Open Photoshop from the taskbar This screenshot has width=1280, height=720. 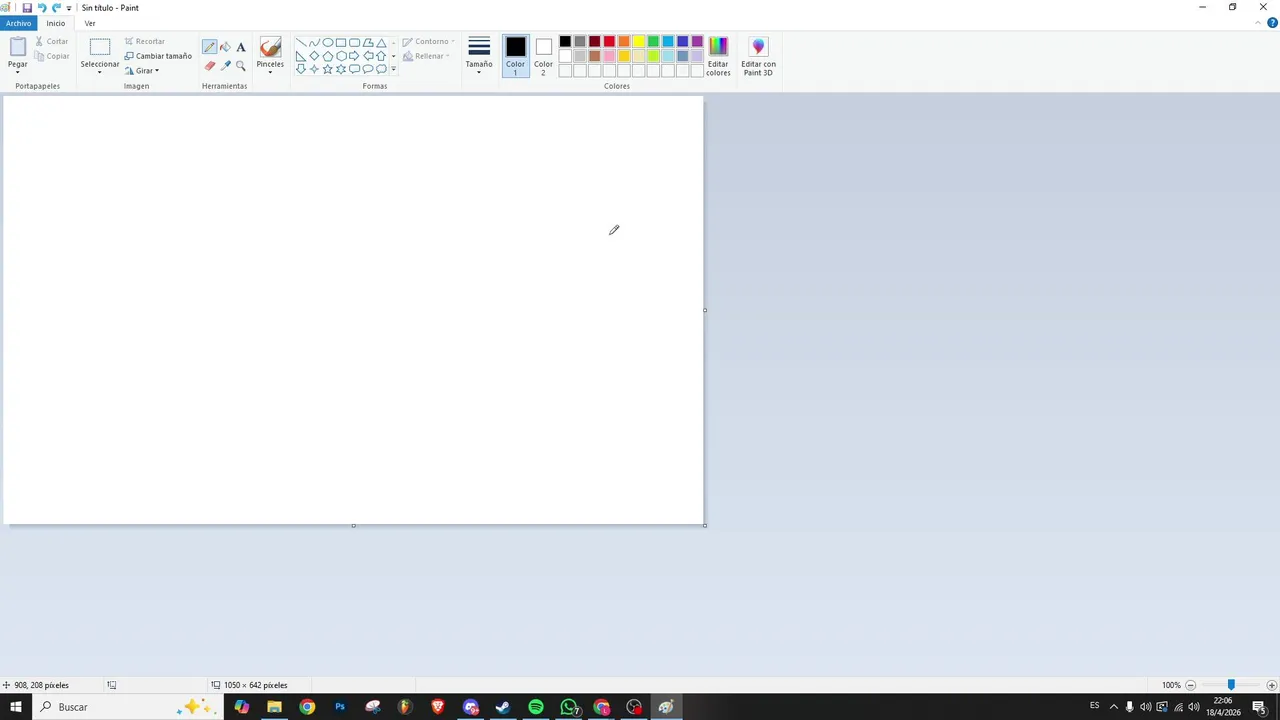coord(340,707)
